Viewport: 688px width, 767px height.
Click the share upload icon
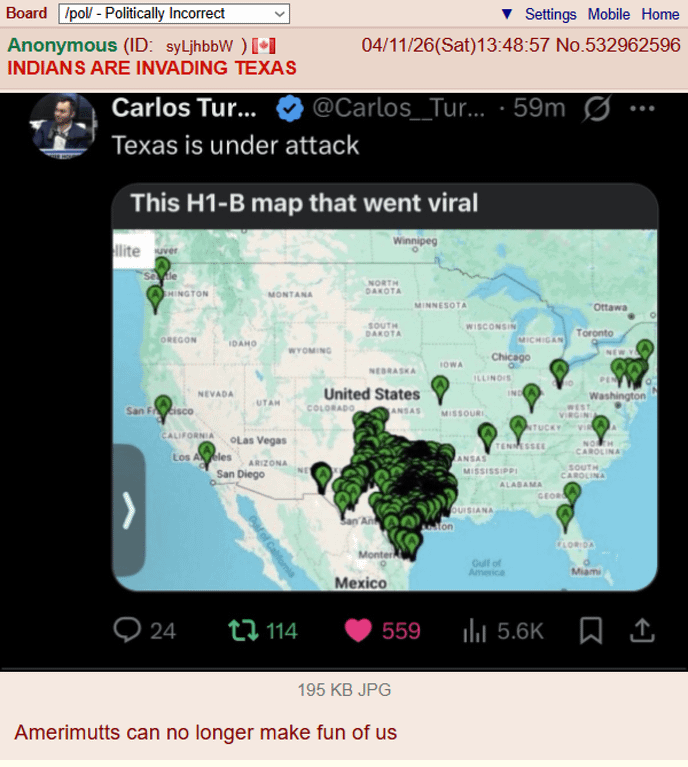click(642, 630)
